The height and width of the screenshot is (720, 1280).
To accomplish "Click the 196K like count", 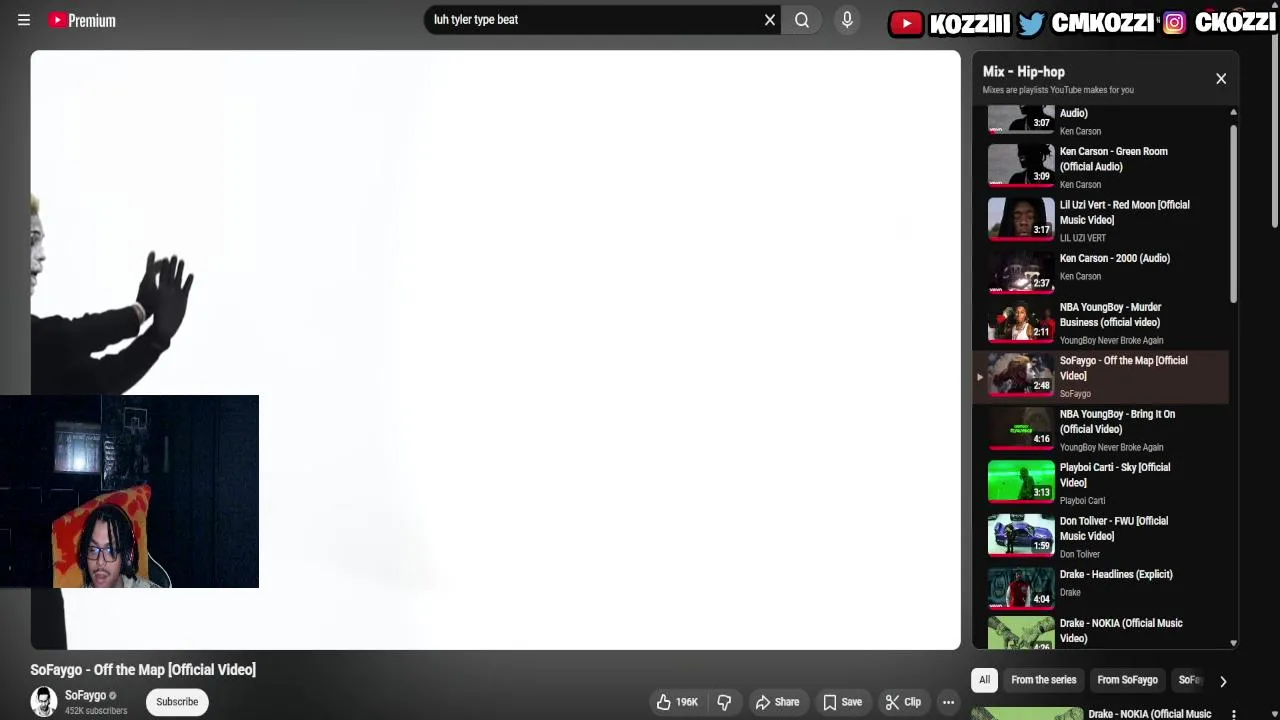I will coord(686,702).
